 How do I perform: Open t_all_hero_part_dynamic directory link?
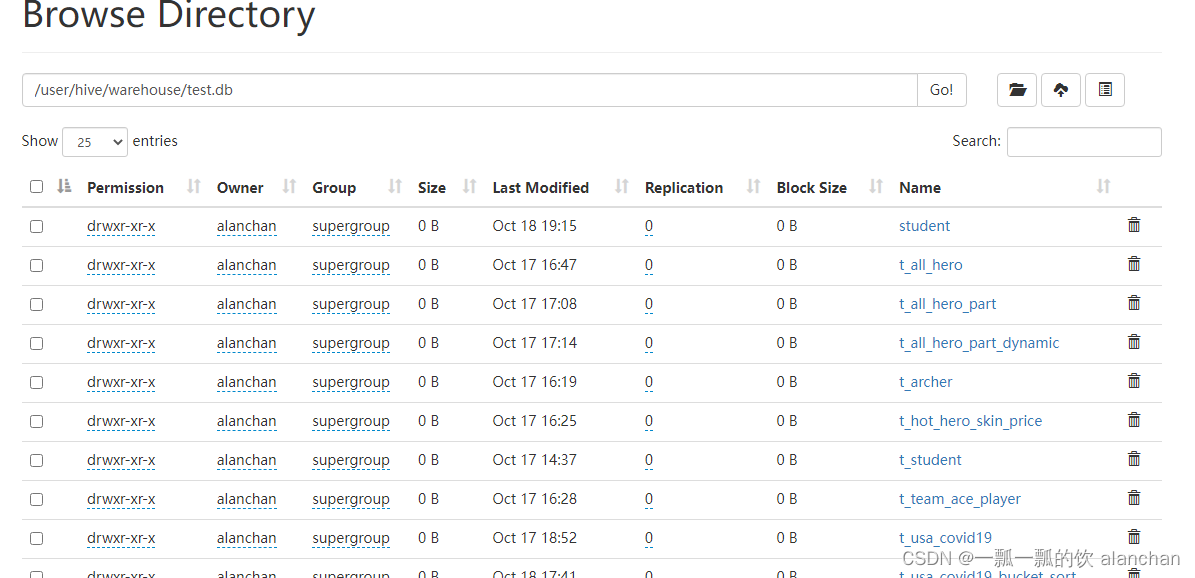(979, 343)
